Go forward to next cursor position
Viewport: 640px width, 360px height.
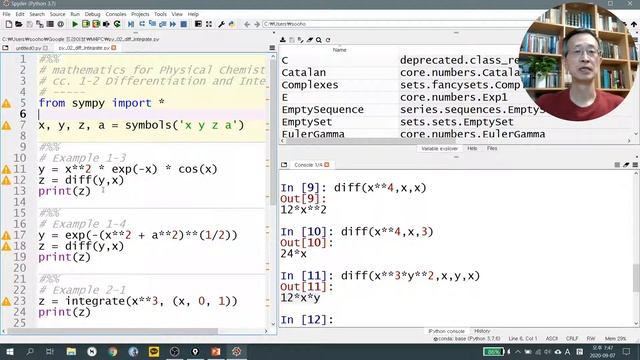click(257, 24)
